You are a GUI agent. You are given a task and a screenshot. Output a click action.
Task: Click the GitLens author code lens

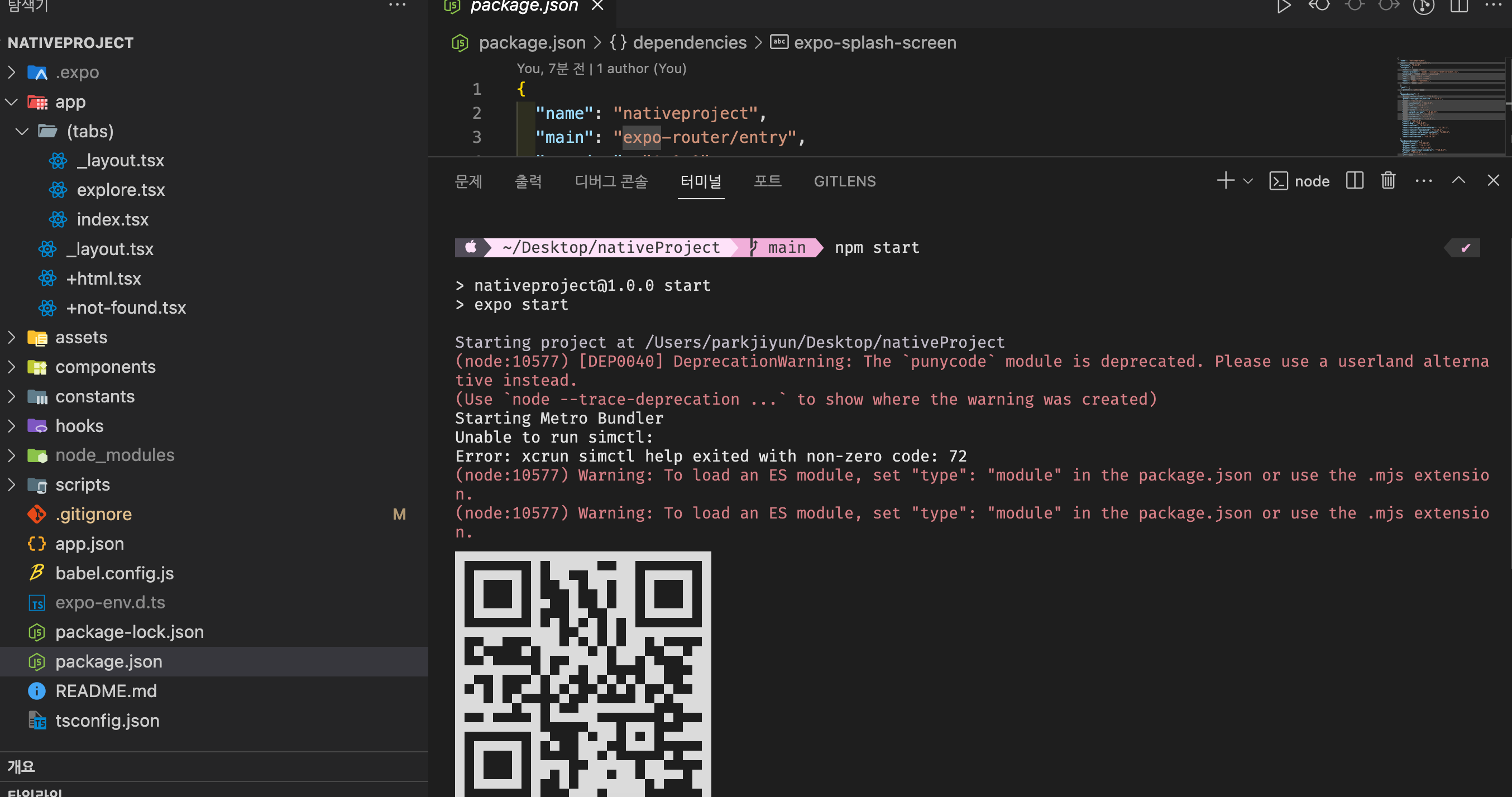click(x=601, y=69)
